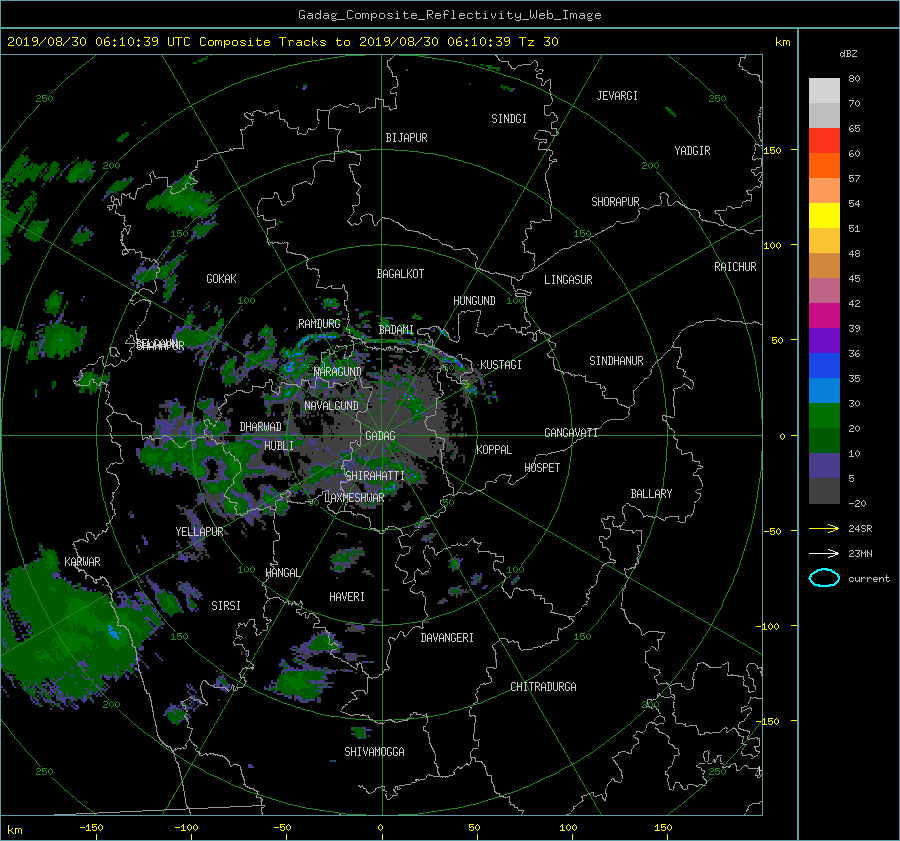Select the JEVARGI town label
Image resolution: width=900 pixels, height=841 pixels.
(x=617, y=96)
